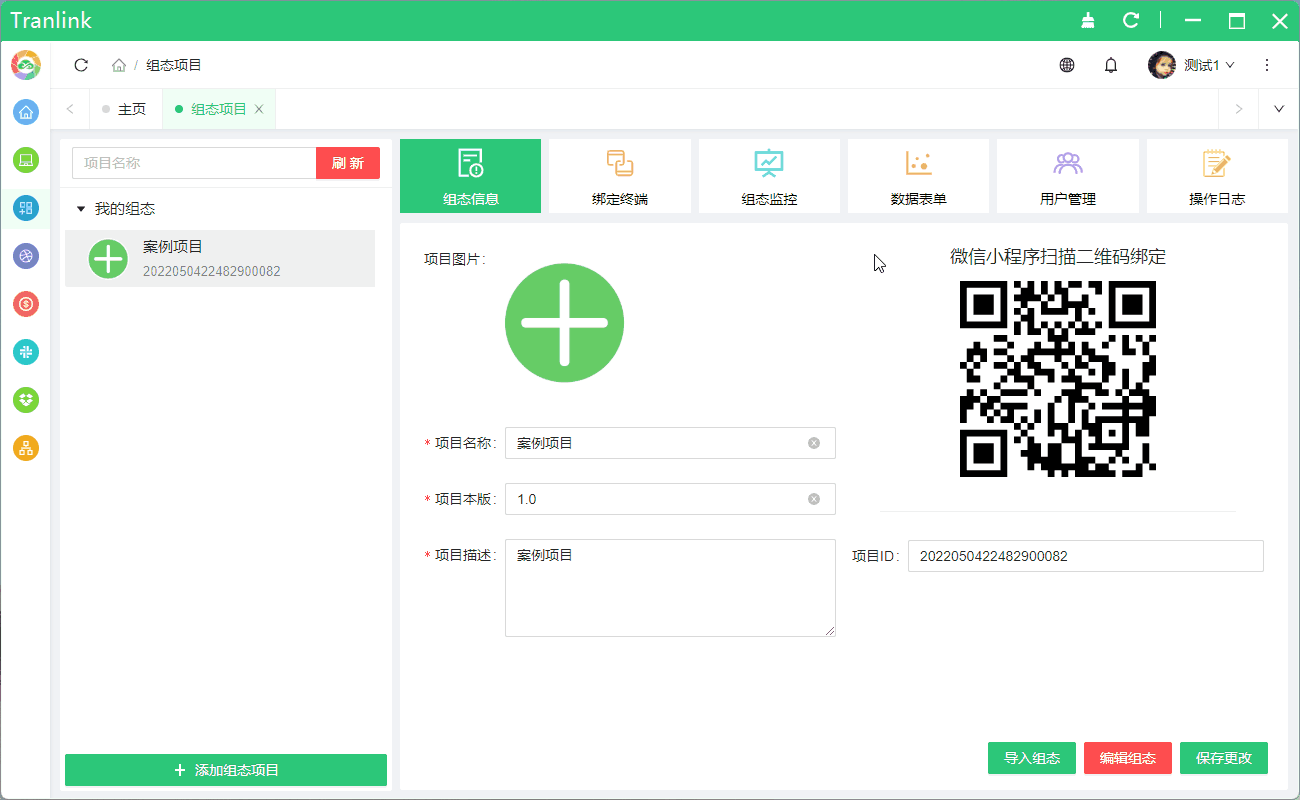
Task: Select 案例项目 in the project list
Action: [x=220, y=258]
